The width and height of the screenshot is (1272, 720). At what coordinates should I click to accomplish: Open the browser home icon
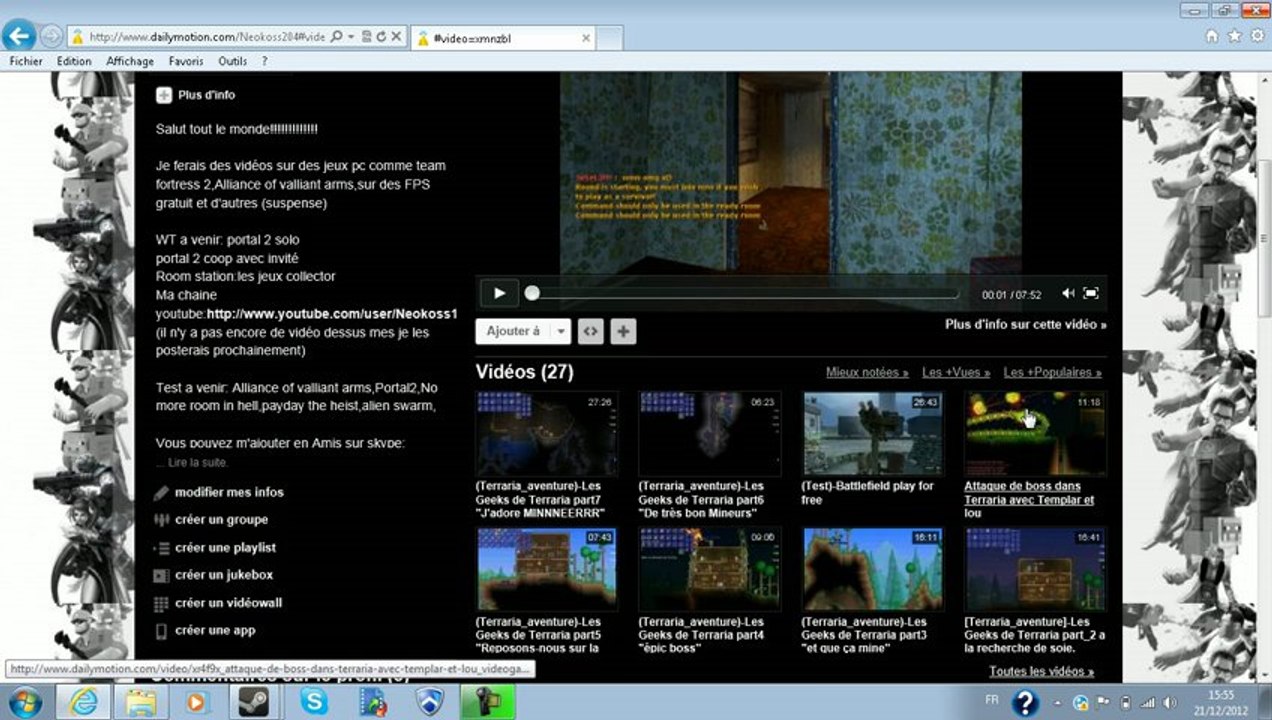click(1212, 36)
